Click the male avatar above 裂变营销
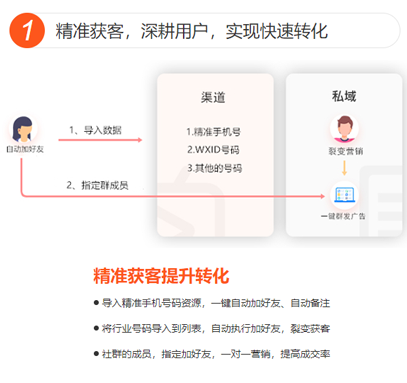407x383 pixels. [345, 129]
